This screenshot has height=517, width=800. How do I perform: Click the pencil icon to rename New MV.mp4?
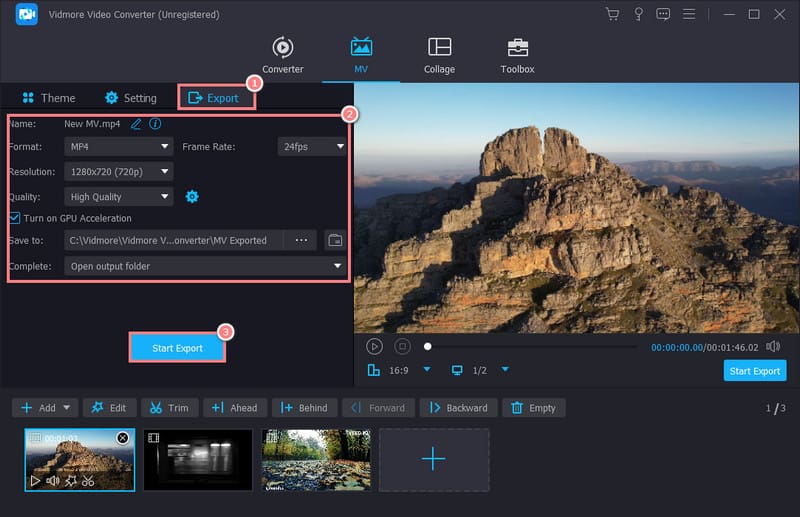136,124
